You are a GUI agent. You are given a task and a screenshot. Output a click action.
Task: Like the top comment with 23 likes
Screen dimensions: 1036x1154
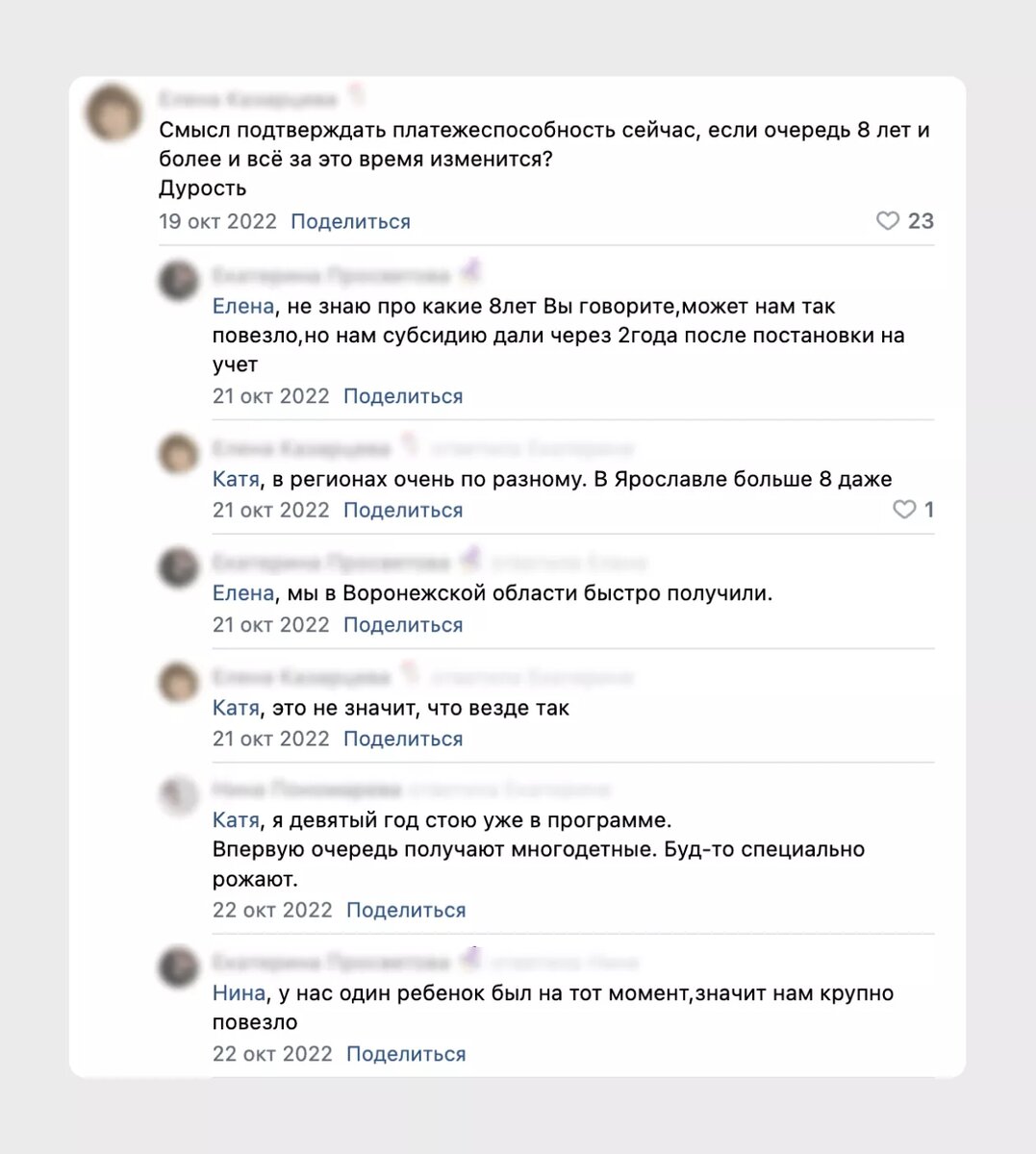[x=888, y=221]
